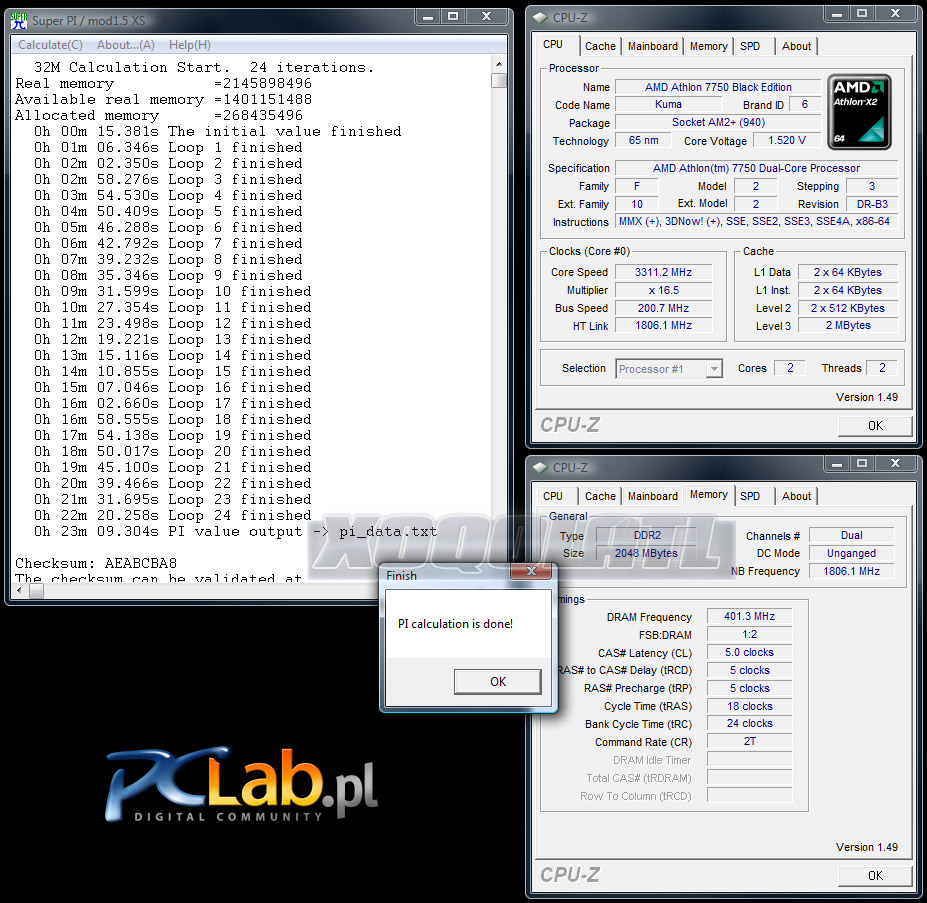927x903 pixels.
Task: Minimize the upper CPU-Z window
Action: pos(837,13)
